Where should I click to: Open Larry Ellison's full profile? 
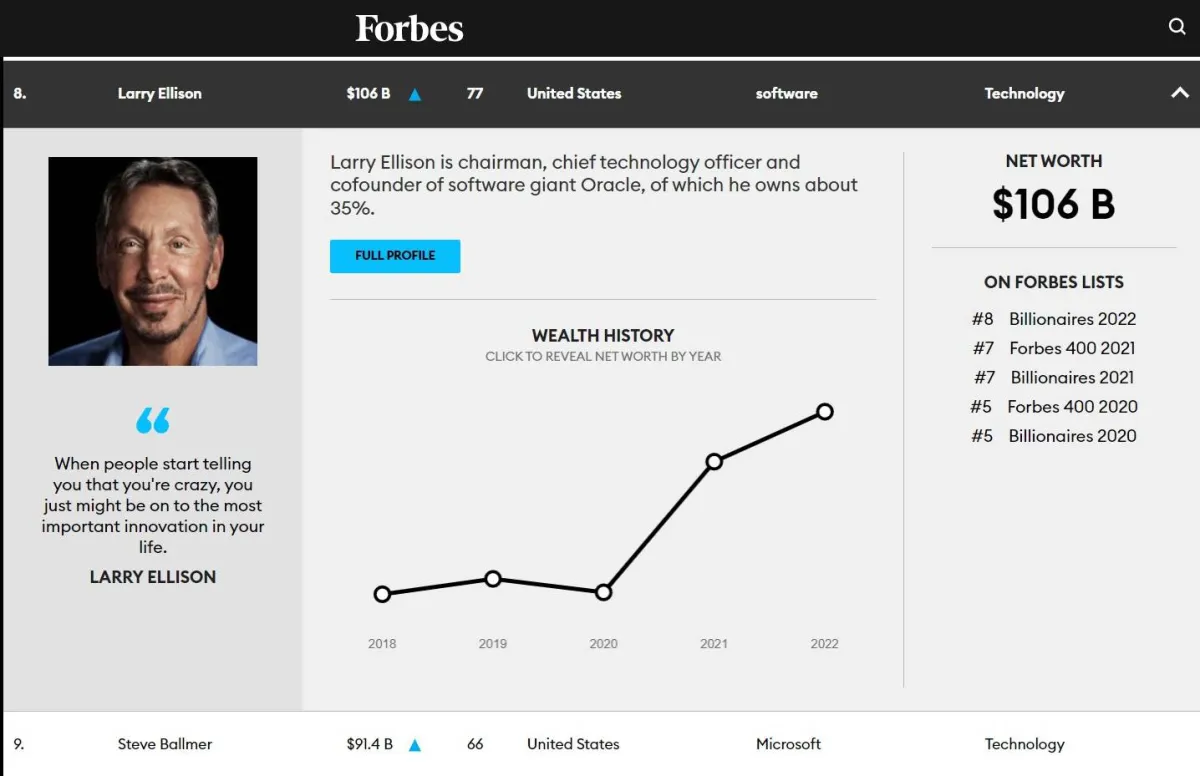[x=395, y=256]
